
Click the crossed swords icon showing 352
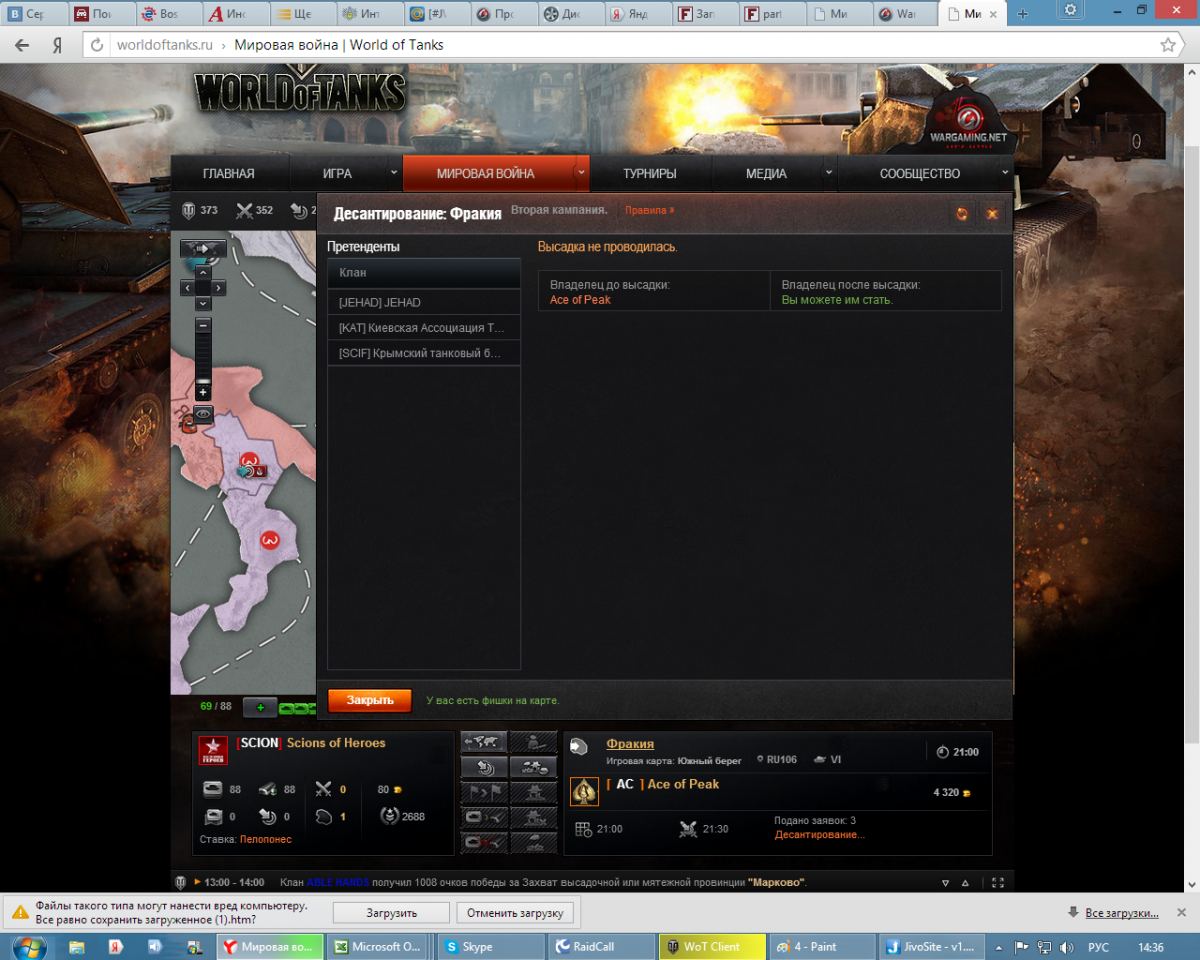tap(244, 210)
